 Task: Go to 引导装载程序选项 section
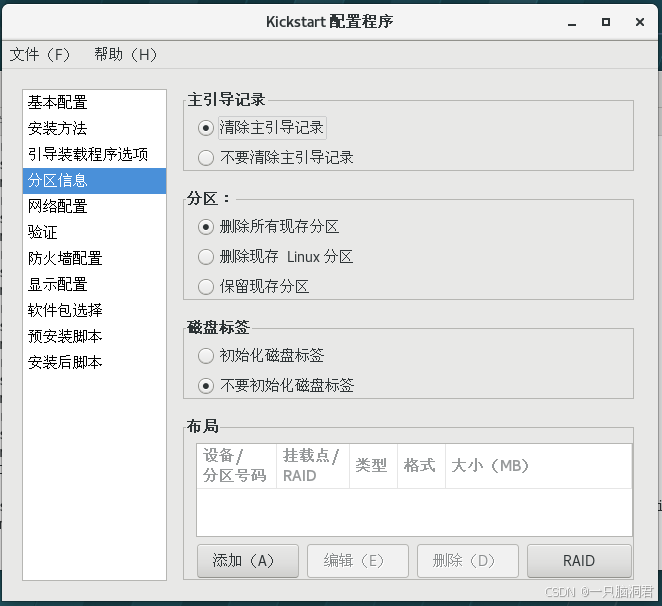tap(95, 155)
